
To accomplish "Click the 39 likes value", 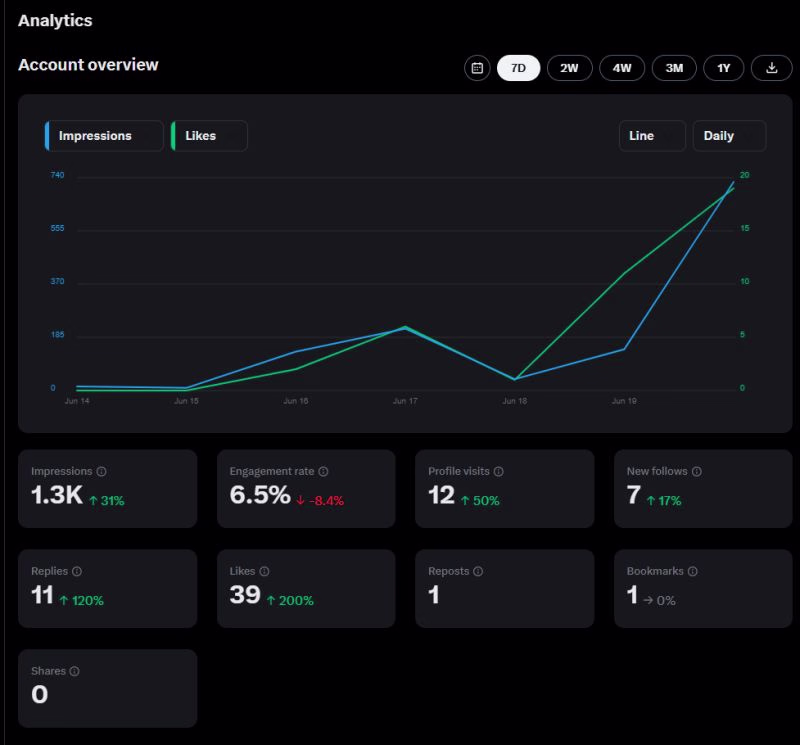I will coord(245,595).
